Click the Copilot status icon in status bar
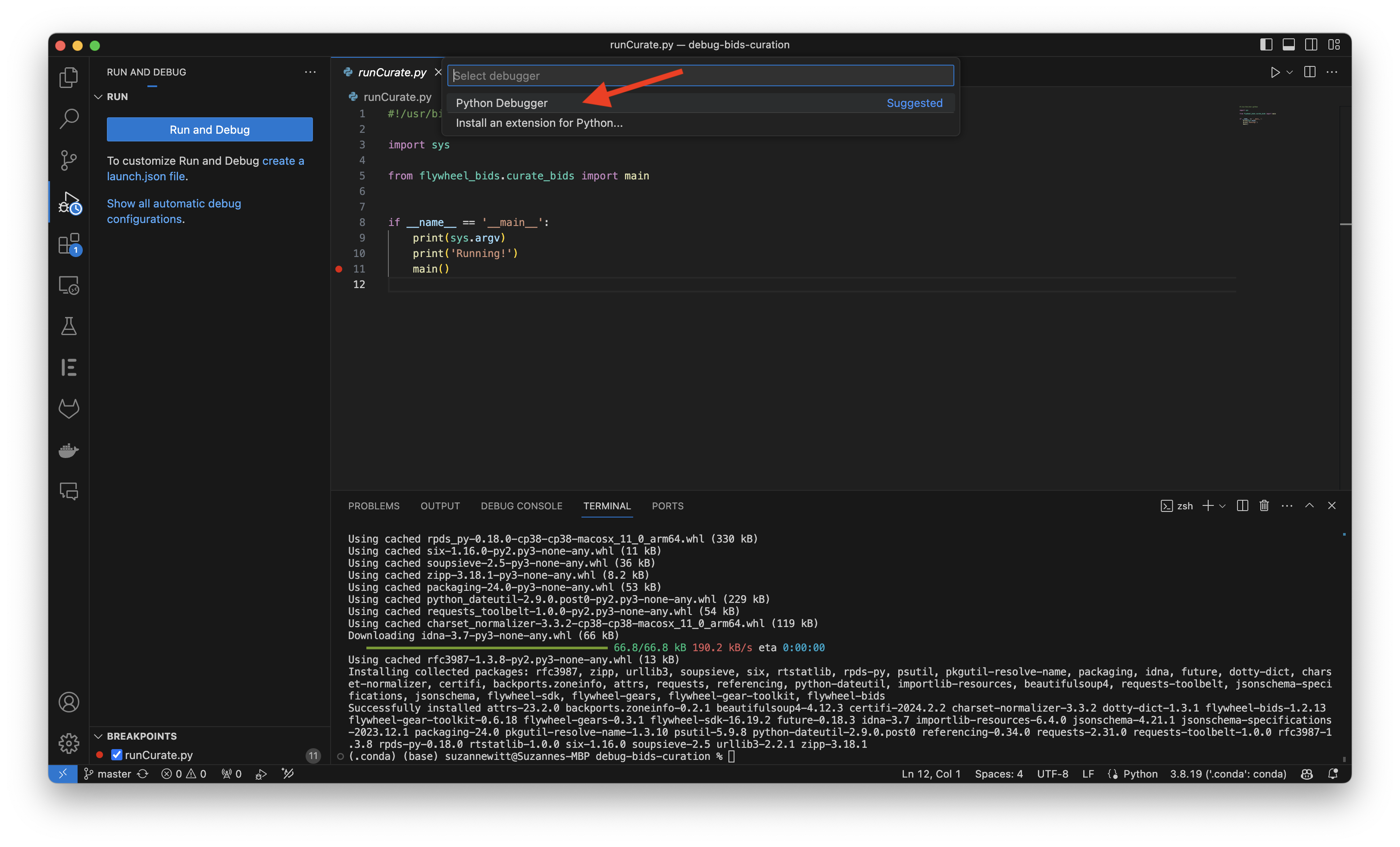 pyautogui.click(x=1307, y=774)
